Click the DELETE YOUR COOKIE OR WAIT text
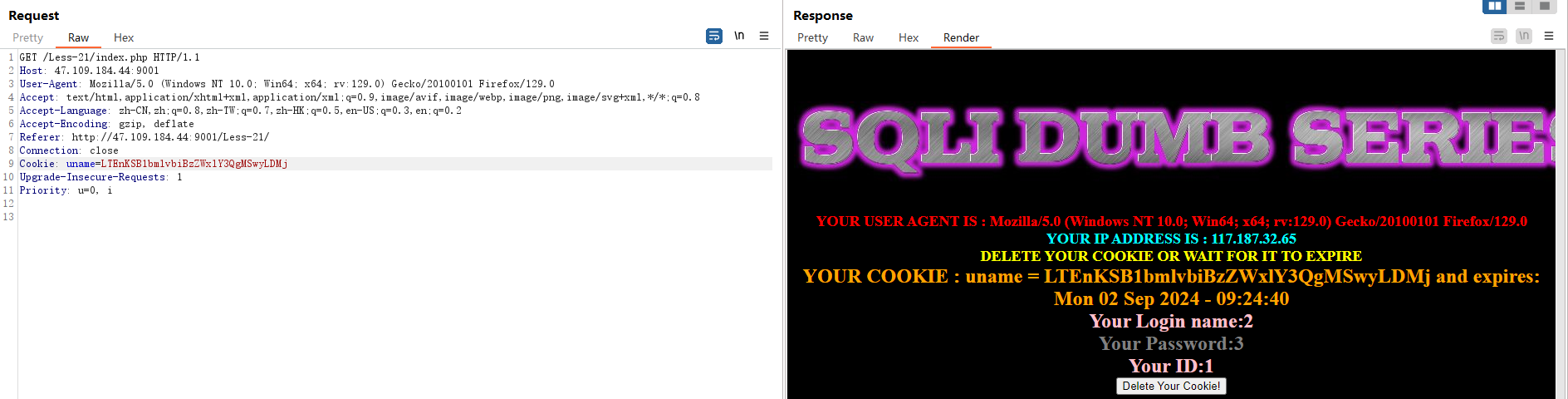 click(x=1171, y=256)
